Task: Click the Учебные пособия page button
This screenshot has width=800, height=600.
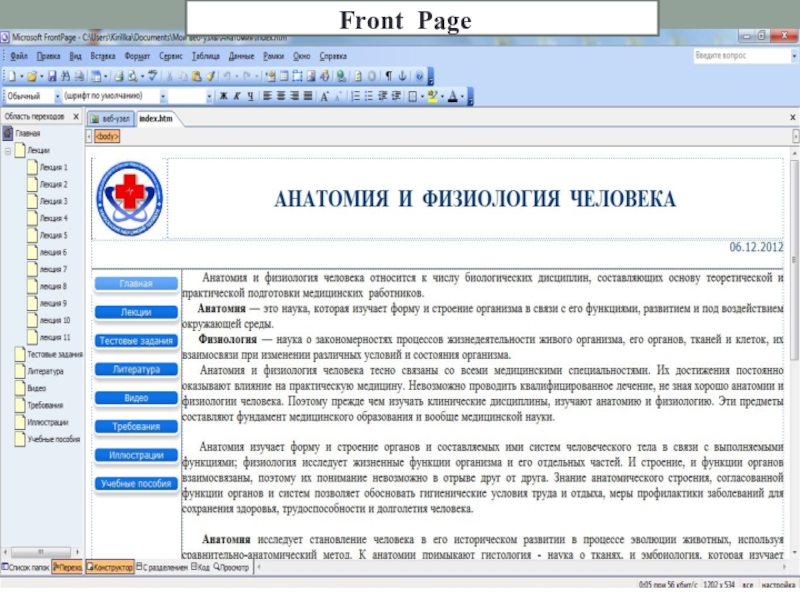Action: [x=136, y=484]
